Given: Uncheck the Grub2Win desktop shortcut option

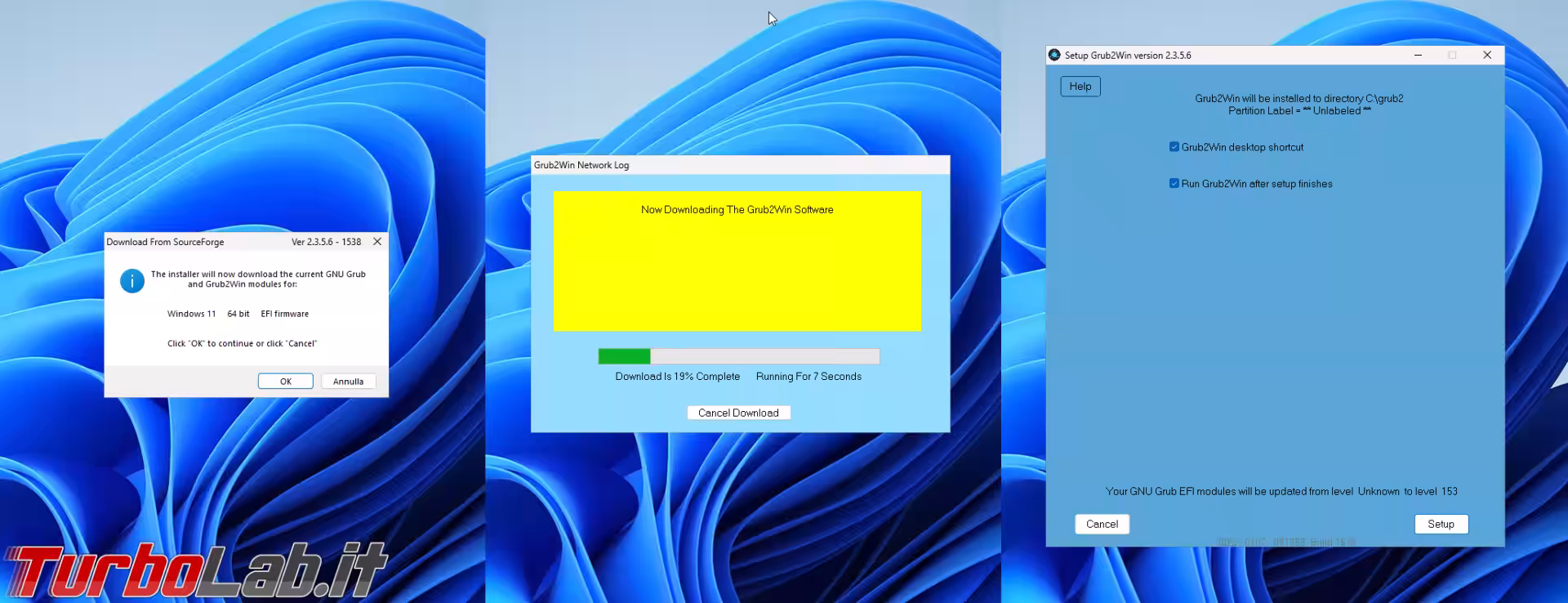Looking at the screenshot, I should [1174, 147].
